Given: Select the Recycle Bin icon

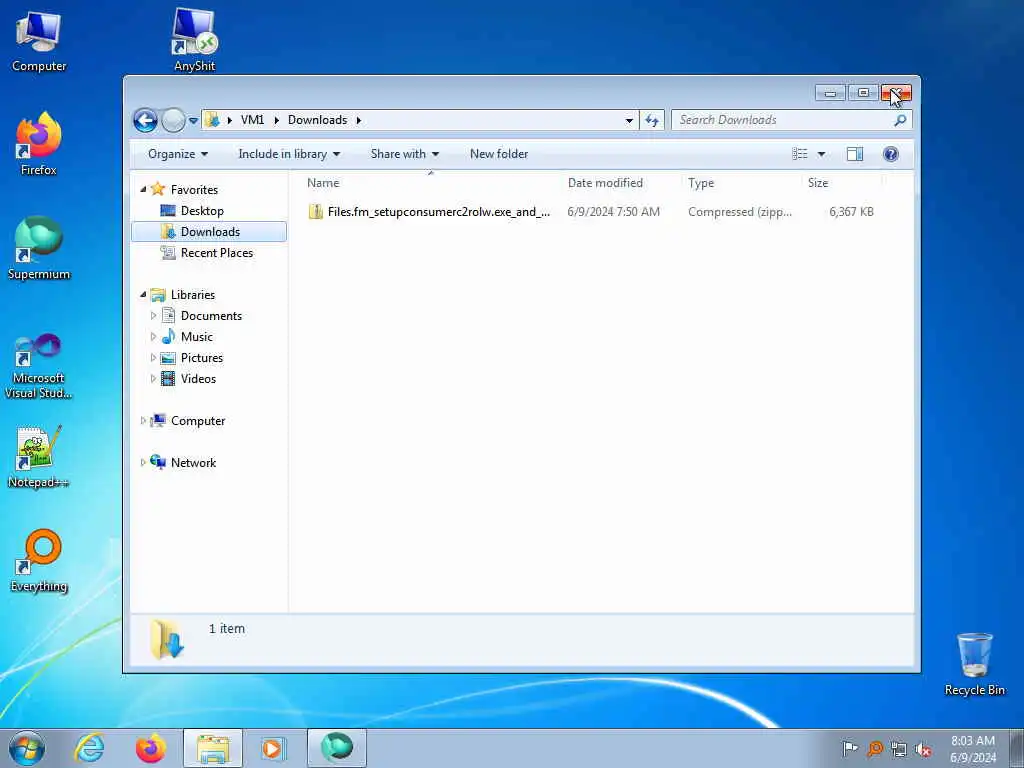Looking at the screenshot, I should [974, 664].
